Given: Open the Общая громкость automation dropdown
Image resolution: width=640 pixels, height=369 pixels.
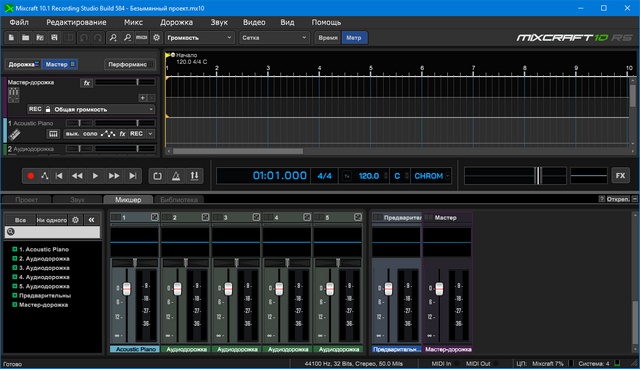Looking at the screenshot, I should tap(104, 109).
